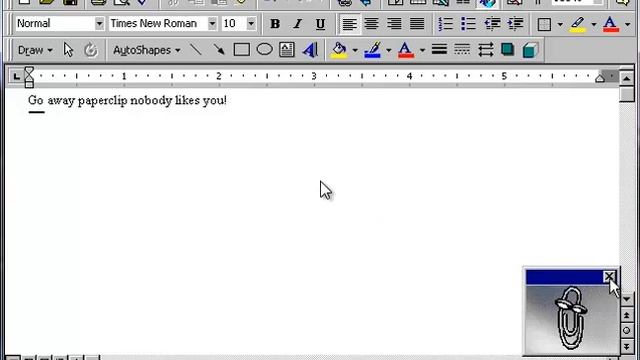640x360 pixels.
Task: Expand Formatting toolbar Font Color dropdown arrow
Action: point(627,24)
